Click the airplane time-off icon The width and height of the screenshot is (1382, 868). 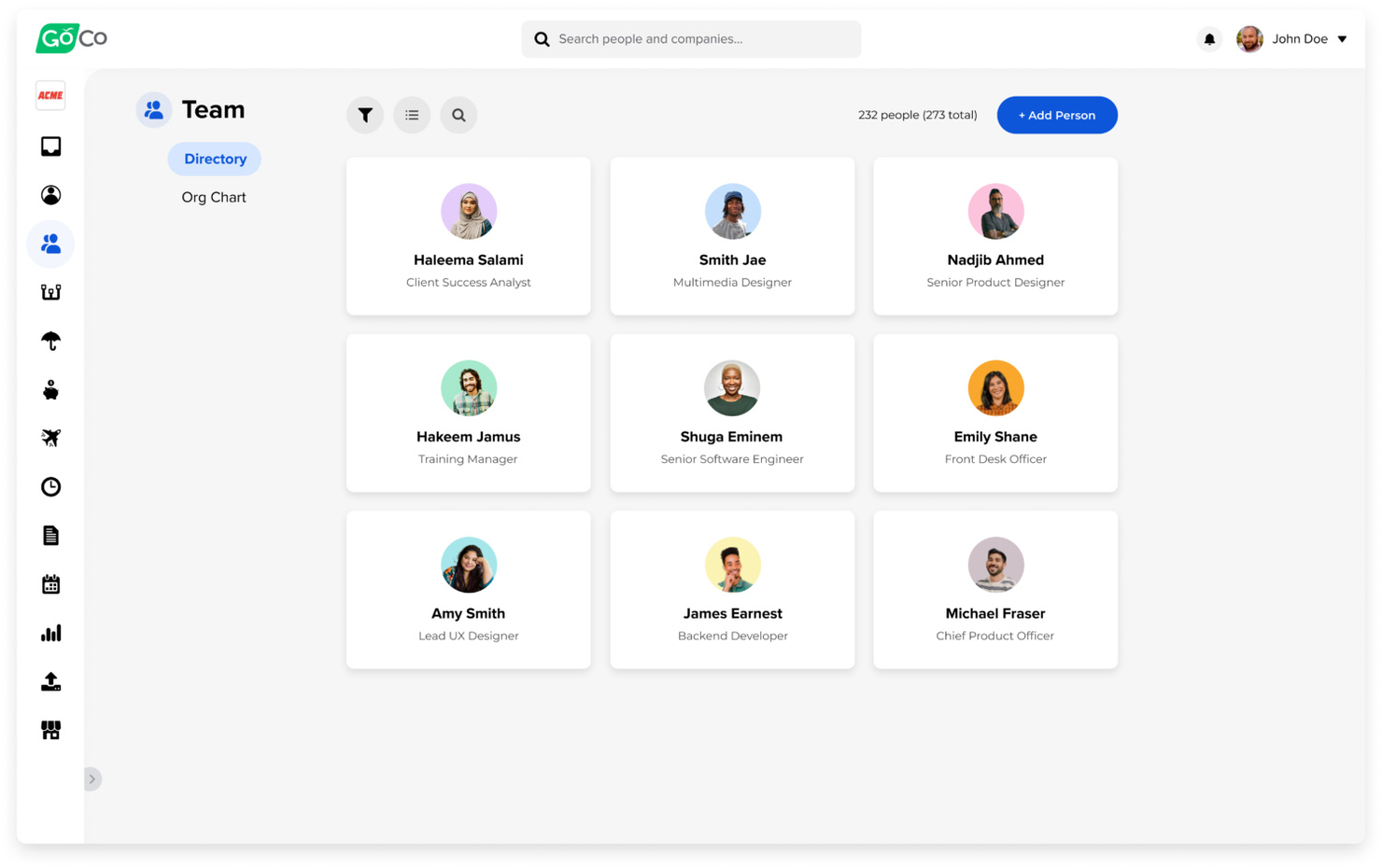point(50,439)
